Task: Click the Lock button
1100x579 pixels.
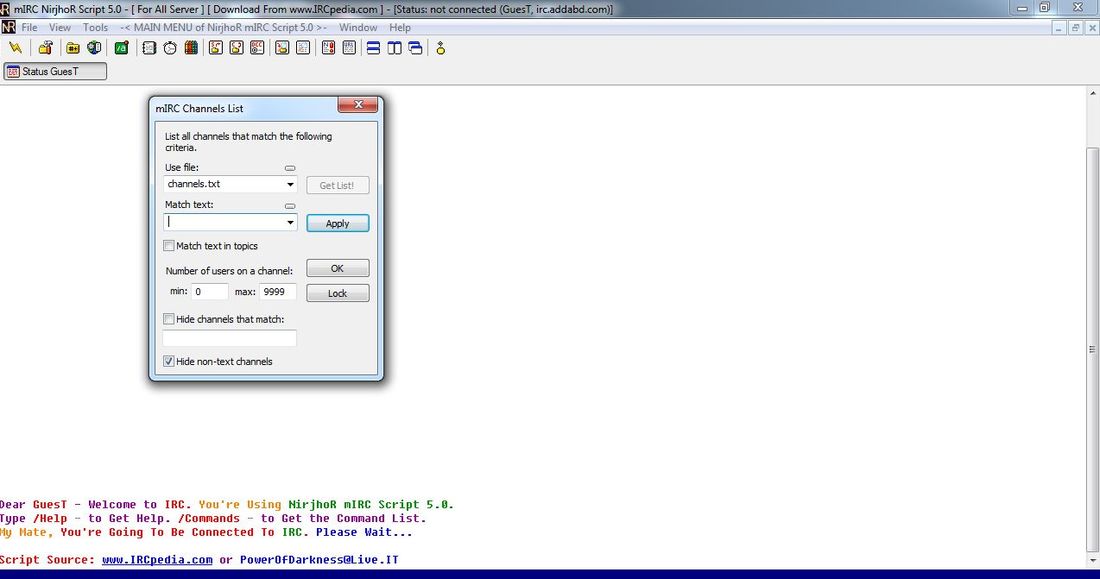Action: coord(337,293)
